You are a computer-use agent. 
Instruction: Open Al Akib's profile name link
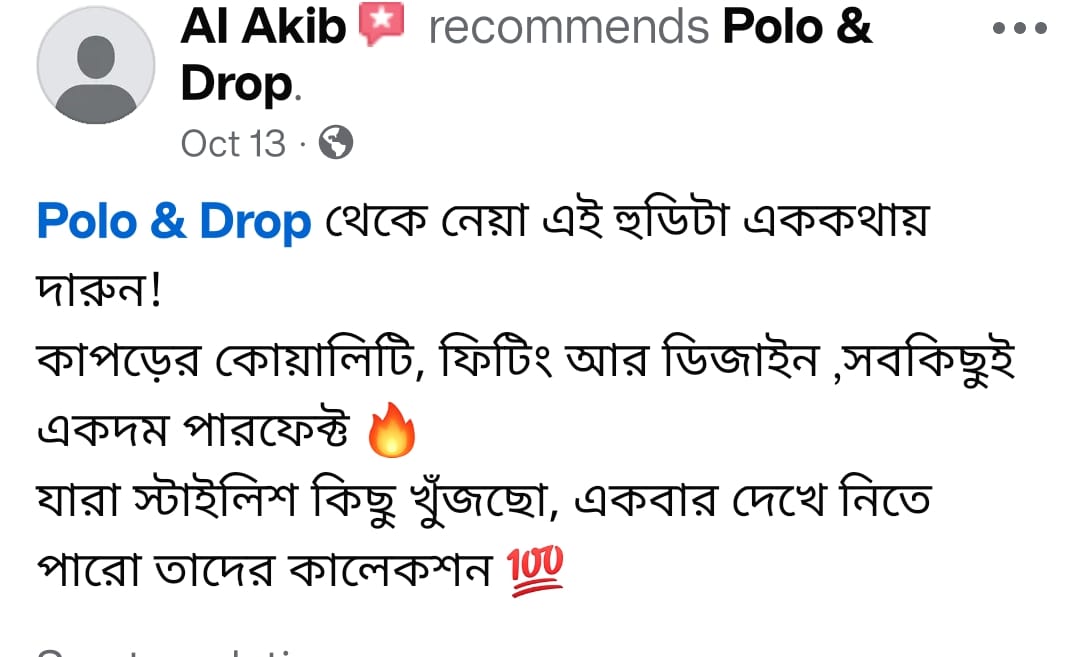(262, 26)
